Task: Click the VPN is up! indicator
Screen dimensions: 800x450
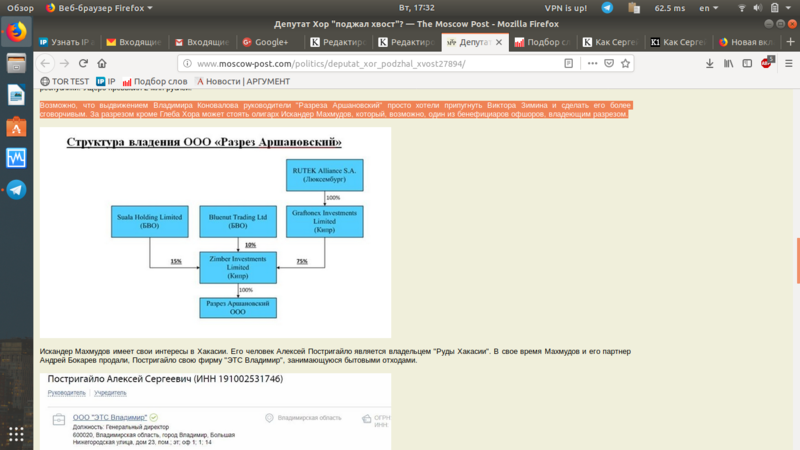Action: (x=565, y=8)
